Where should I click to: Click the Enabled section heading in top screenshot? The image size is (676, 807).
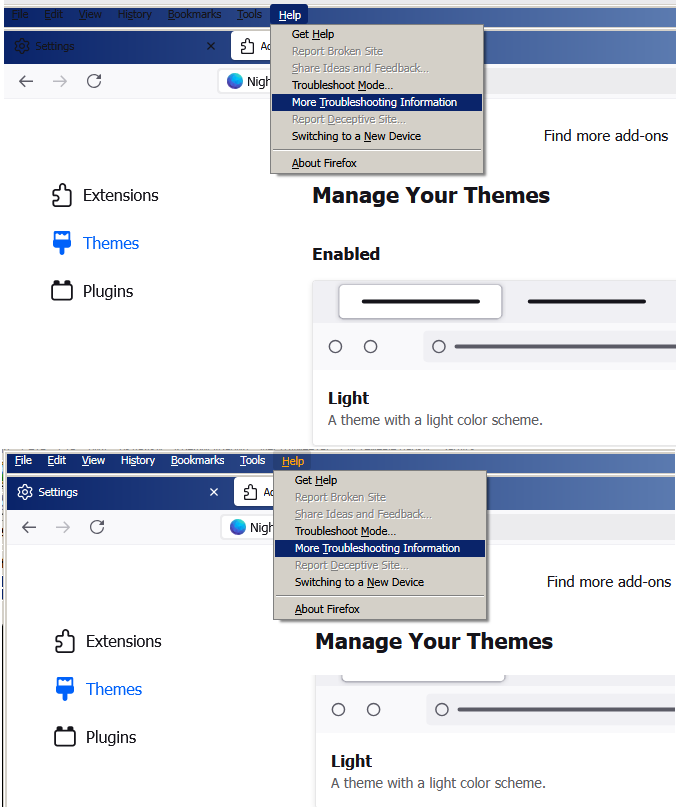point(346,254)
